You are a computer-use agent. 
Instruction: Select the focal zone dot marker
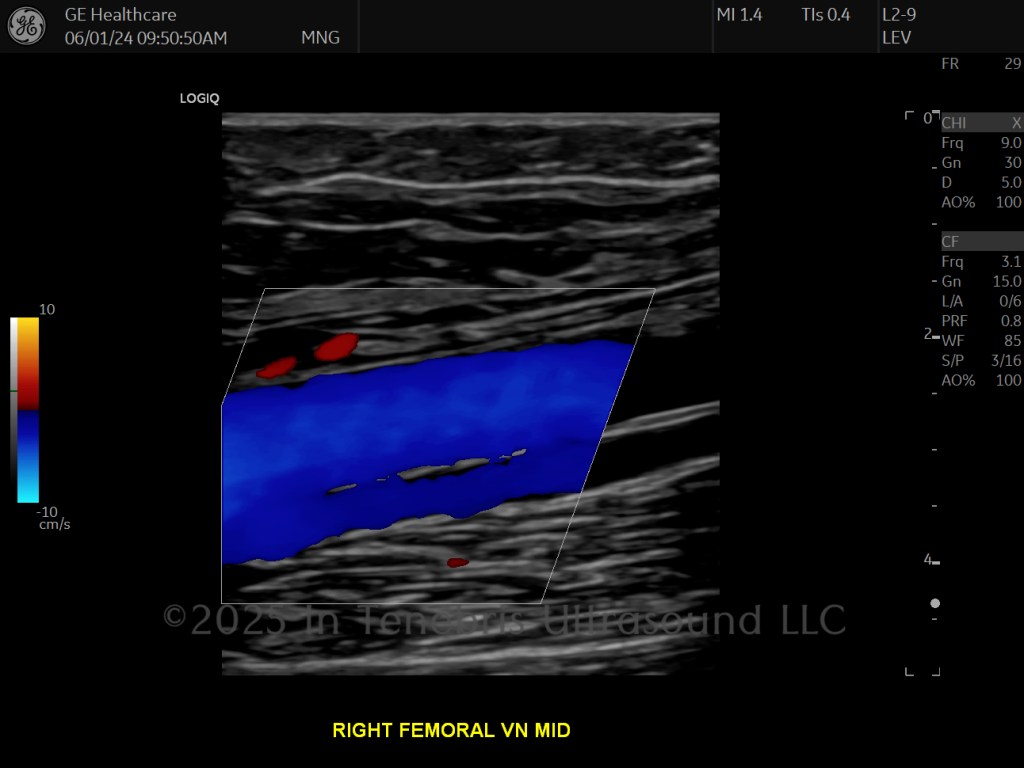[x=935, y=603]
